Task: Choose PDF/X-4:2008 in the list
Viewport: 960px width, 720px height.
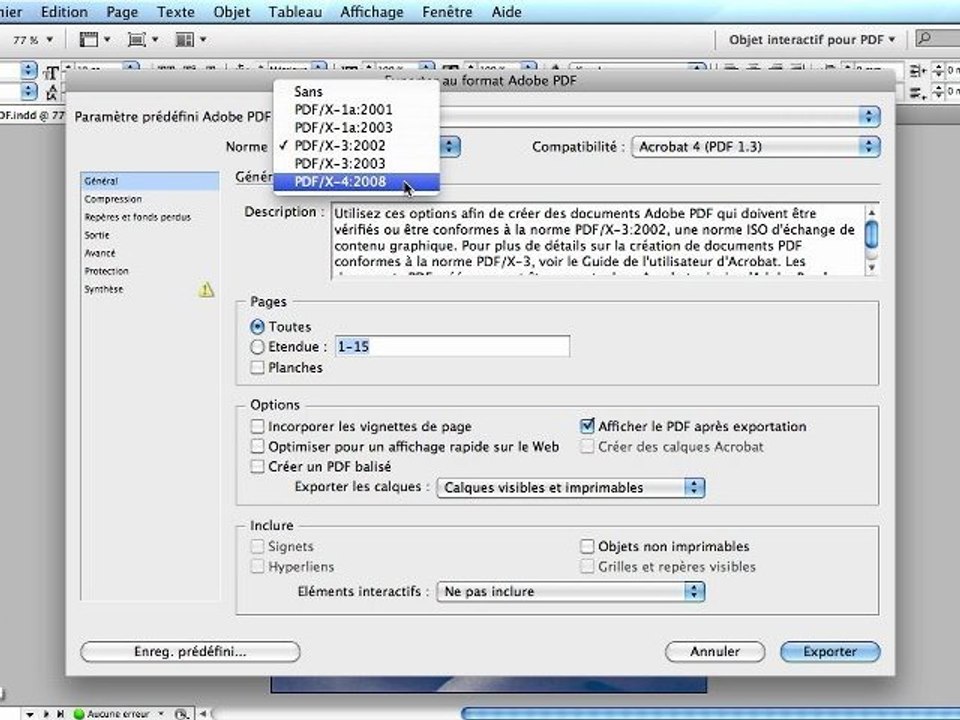Action: tap(356, 182)
